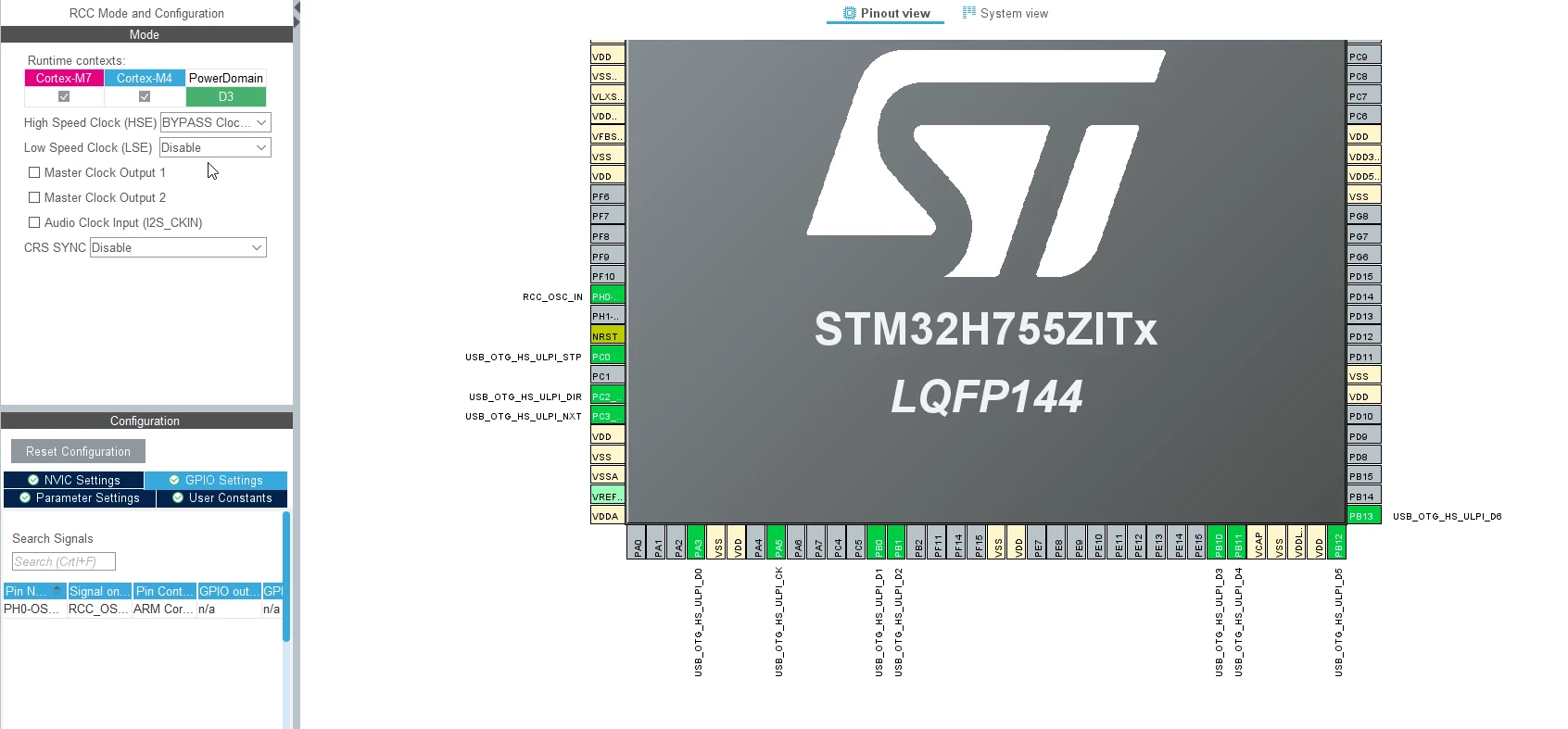The height and width of the screenshot is (729, 1568).
Task: Toggle the Cortex-M4 runtime context checkbox
Action: point(145,96)
